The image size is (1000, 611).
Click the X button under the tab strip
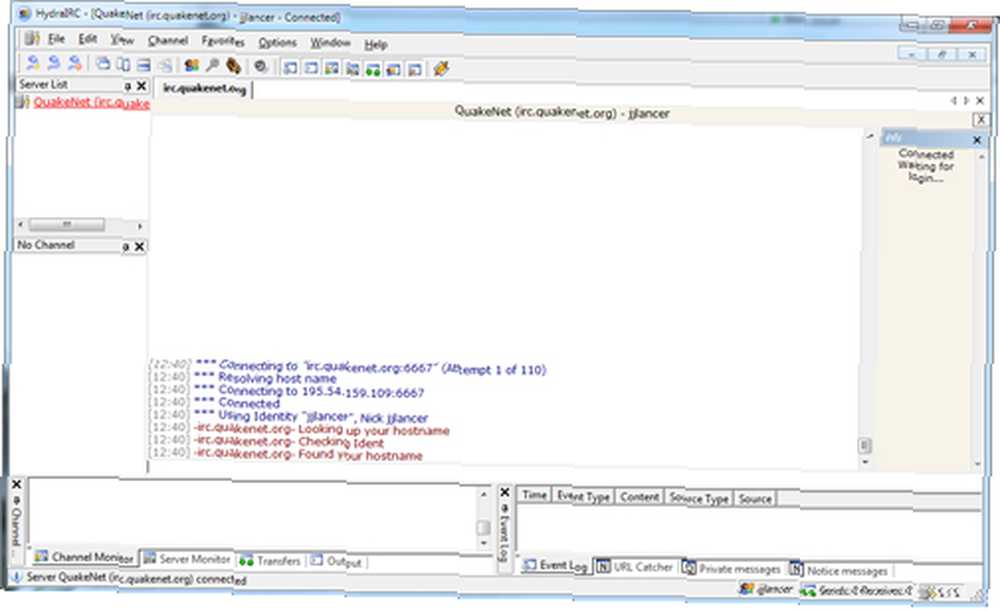(x=981, y=119)
